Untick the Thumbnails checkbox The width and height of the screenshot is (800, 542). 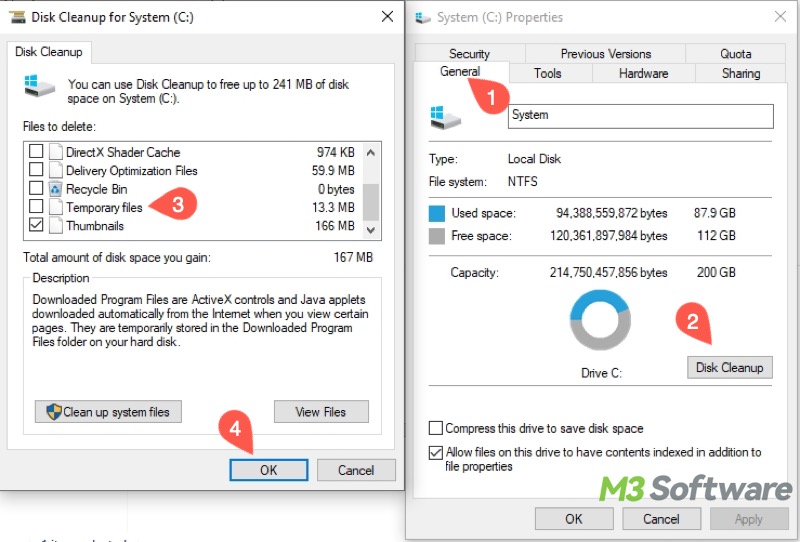[x=36, y=225]
